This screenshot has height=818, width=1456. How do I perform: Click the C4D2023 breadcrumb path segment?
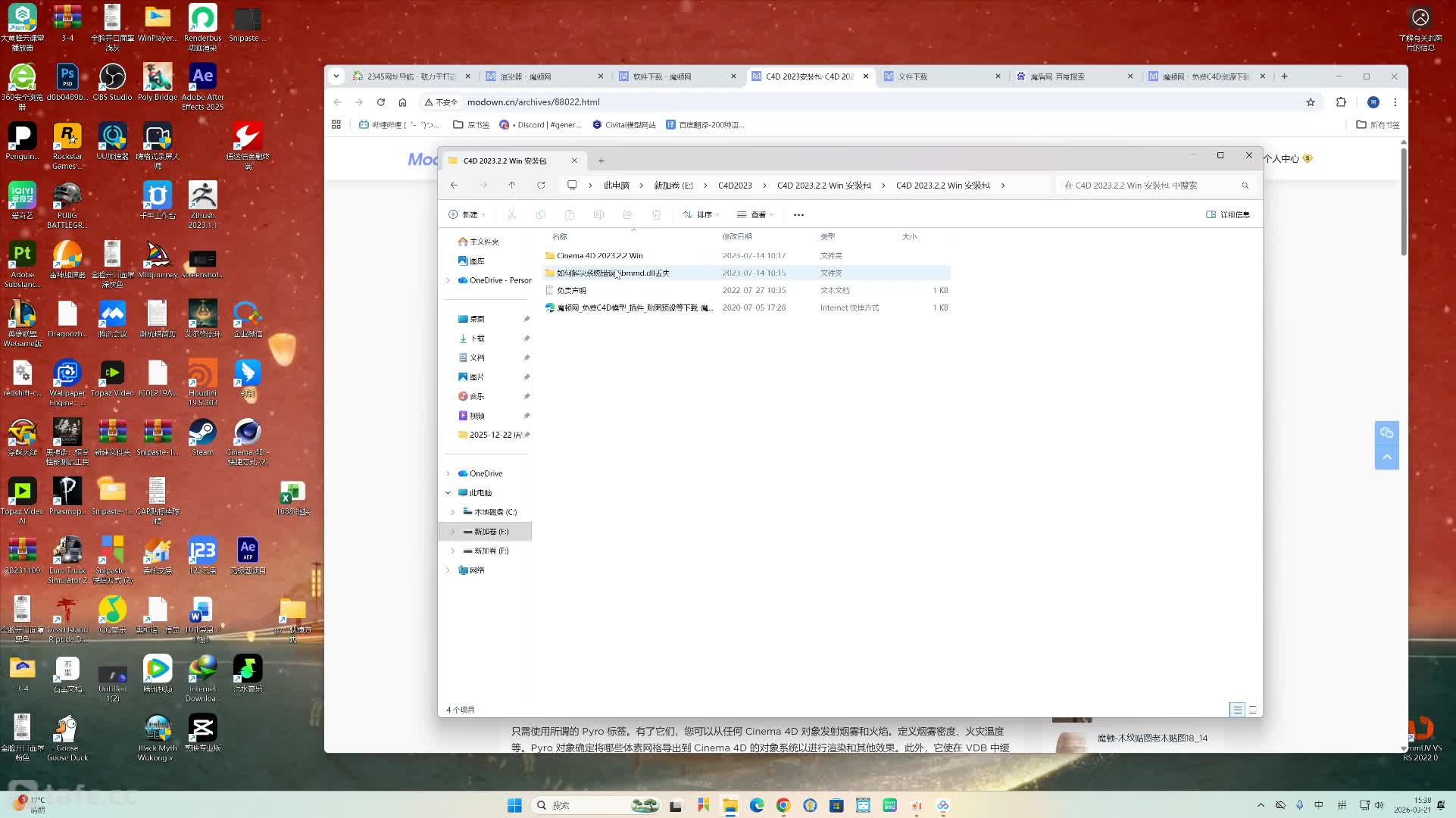(735, 185)
